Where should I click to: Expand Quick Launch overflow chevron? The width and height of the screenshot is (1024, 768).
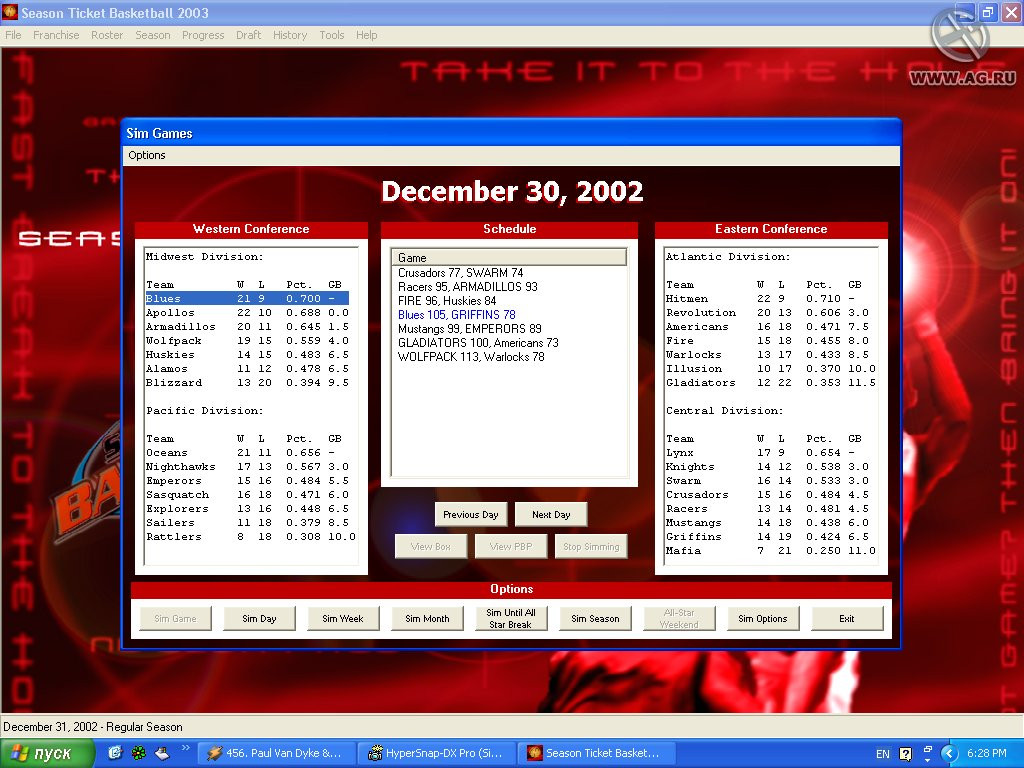(185, 748)
